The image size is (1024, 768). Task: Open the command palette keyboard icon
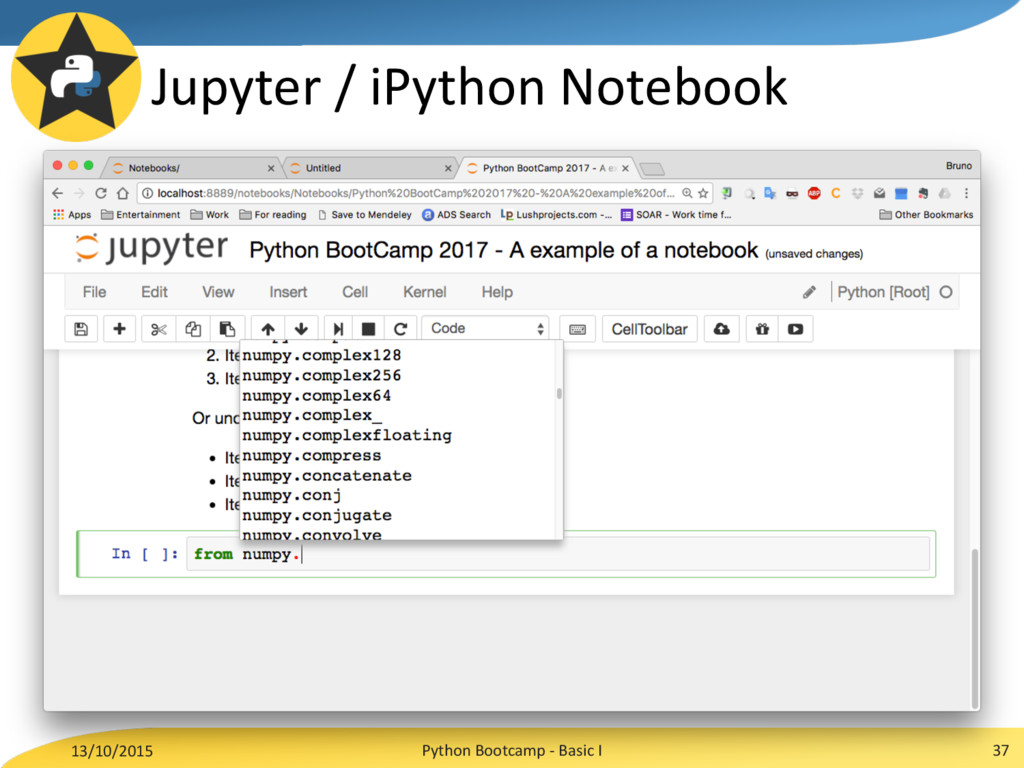(577, 329)
